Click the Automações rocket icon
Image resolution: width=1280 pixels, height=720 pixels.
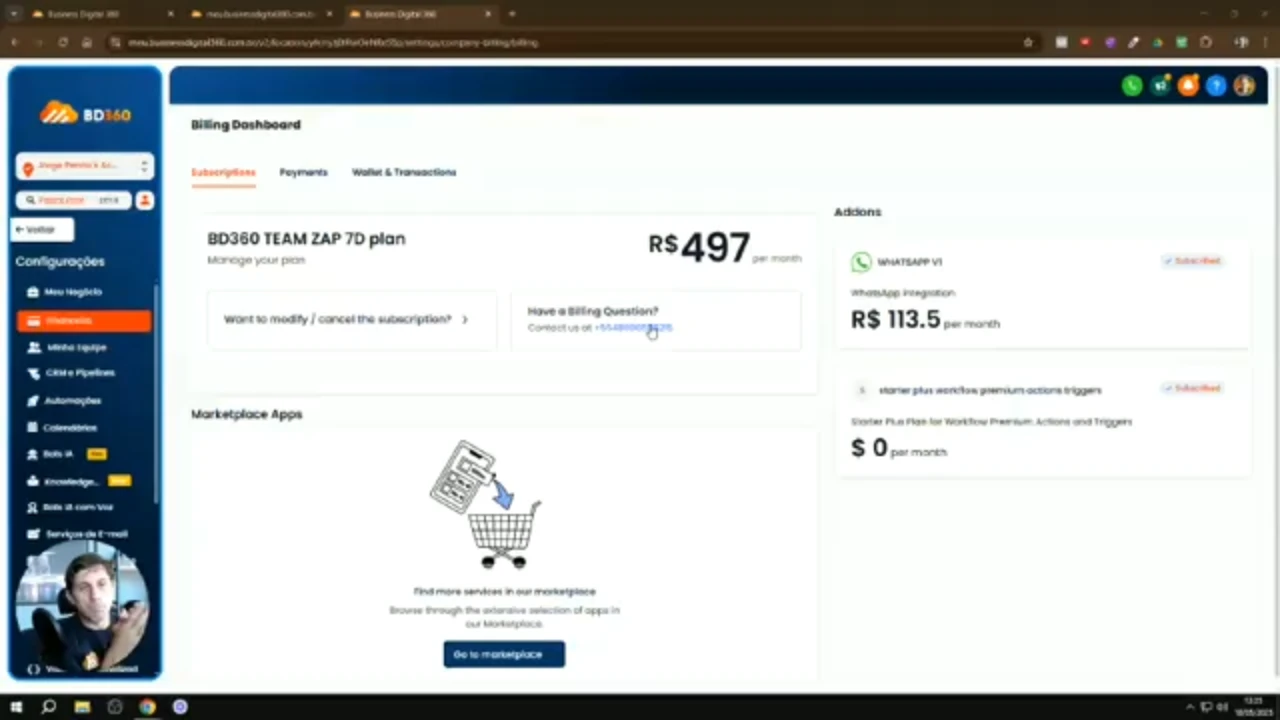click(34, 400)
